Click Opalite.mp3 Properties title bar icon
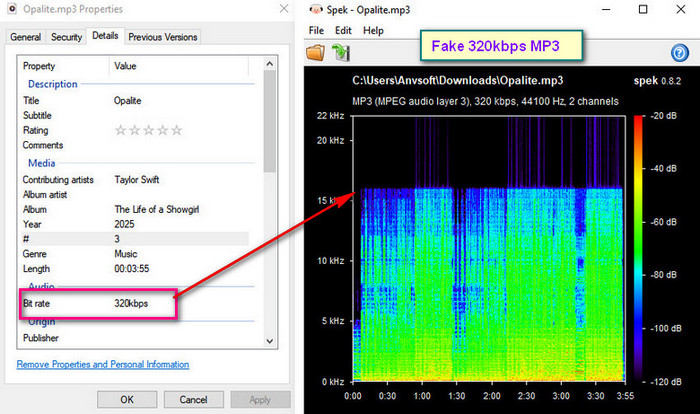The image size is (700, 414). (12, 8)
